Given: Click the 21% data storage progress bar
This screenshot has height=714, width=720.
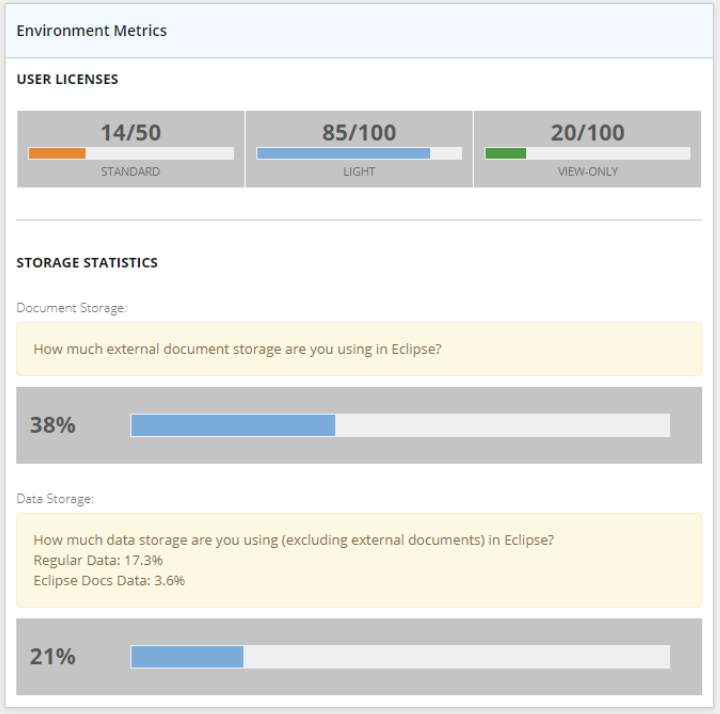Looking at the screenshot, I should click(x=400, y=657).
